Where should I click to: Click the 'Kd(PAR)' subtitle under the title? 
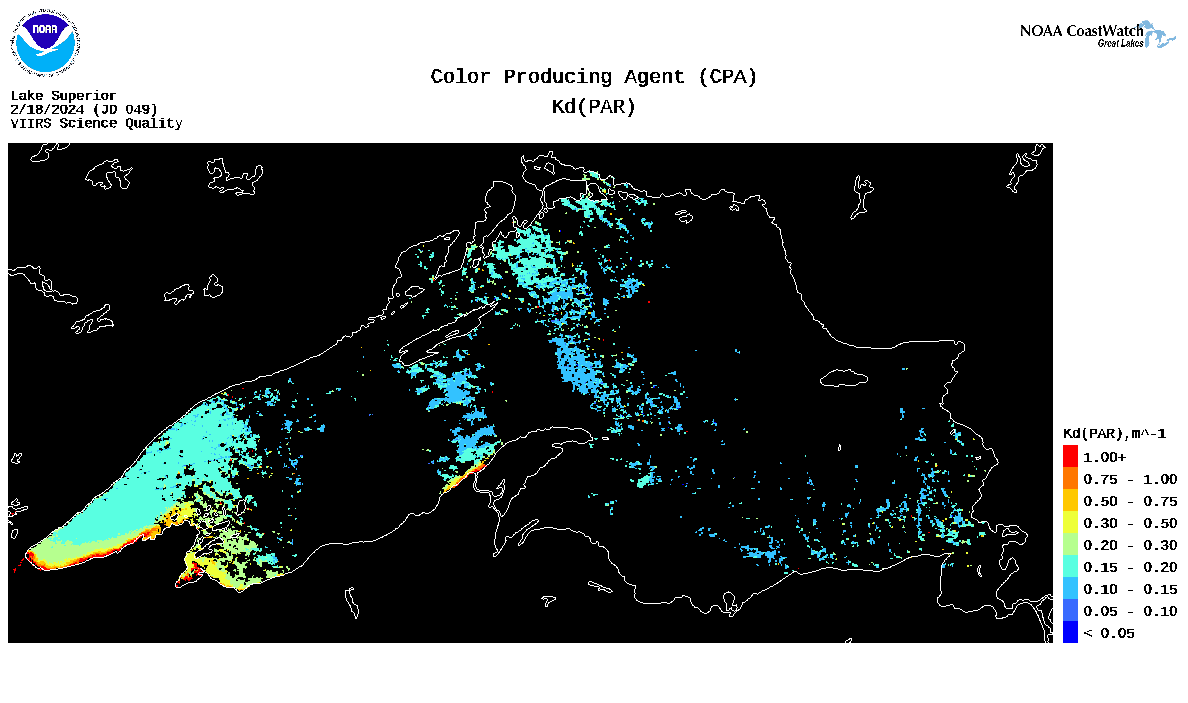click(594, 107)
